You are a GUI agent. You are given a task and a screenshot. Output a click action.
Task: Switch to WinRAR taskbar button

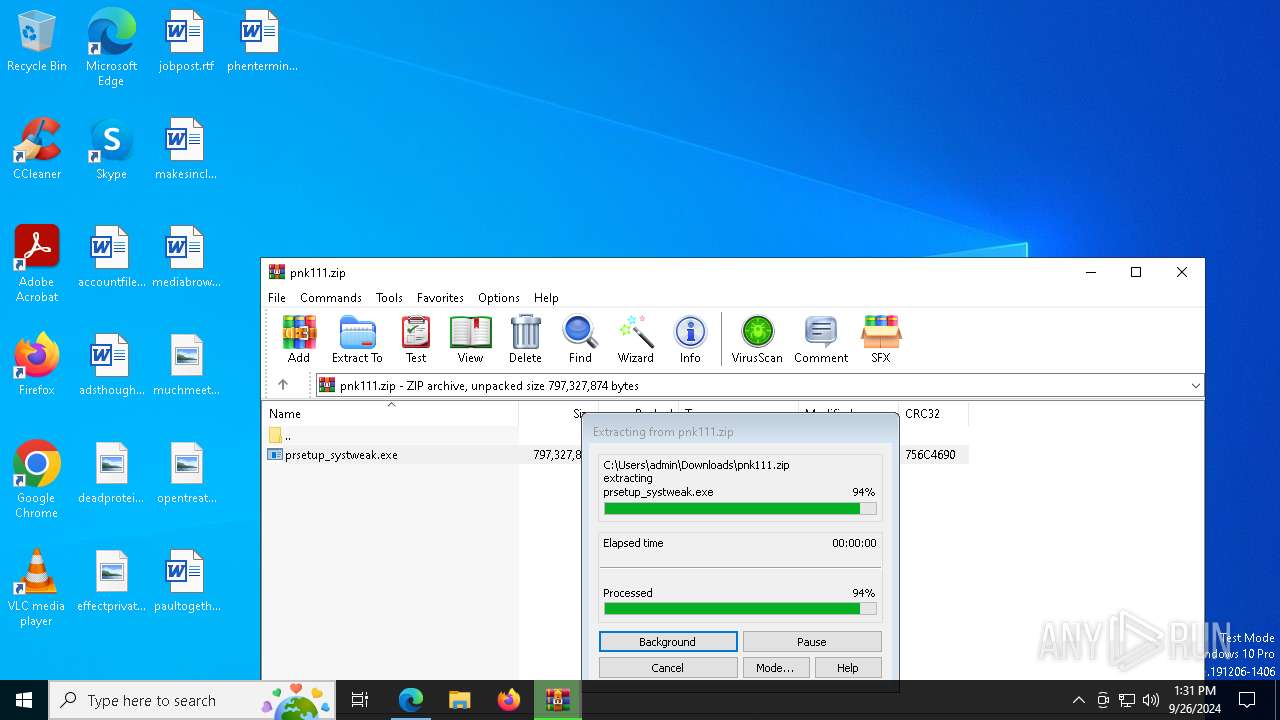pos(557,700)
